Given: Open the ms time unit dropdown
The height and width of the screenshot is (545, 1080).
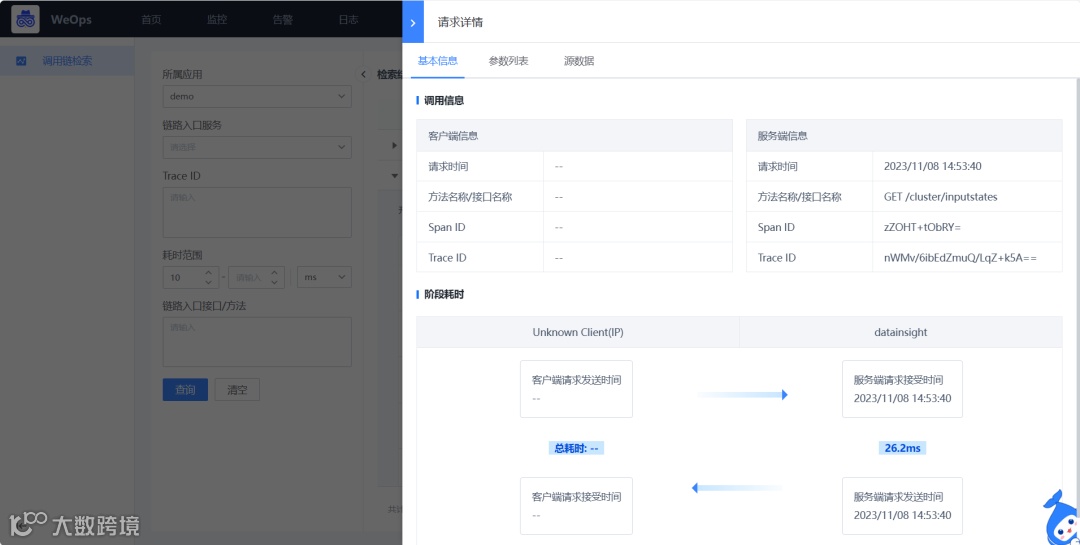Looking at the screenshot, I should pyautogui.click(x=324, y=277).
